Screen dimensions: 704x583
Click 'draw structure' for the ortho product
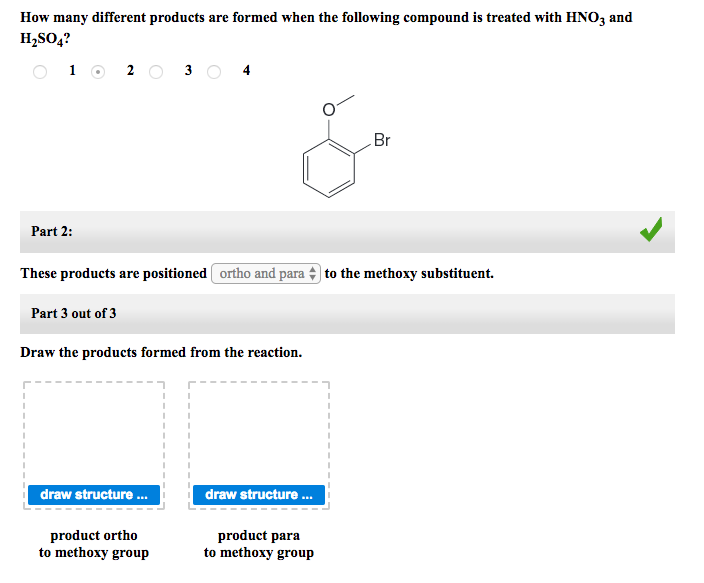pos(94,495)
